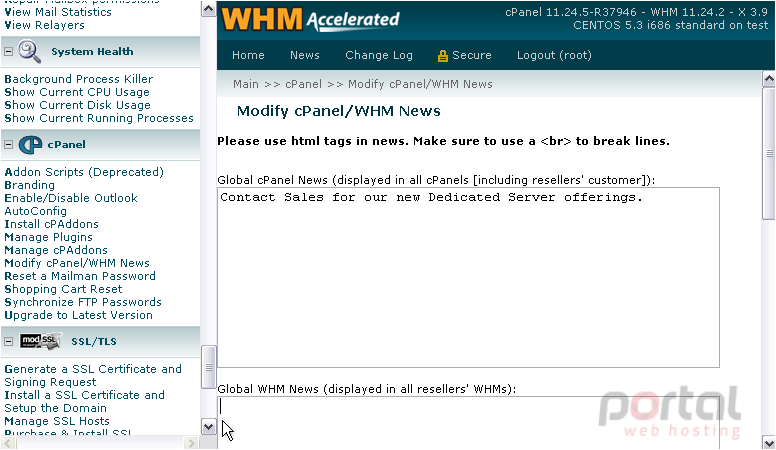
Task: Click inside the Global cPanel News textarea
Action: [x=468, y=278]
